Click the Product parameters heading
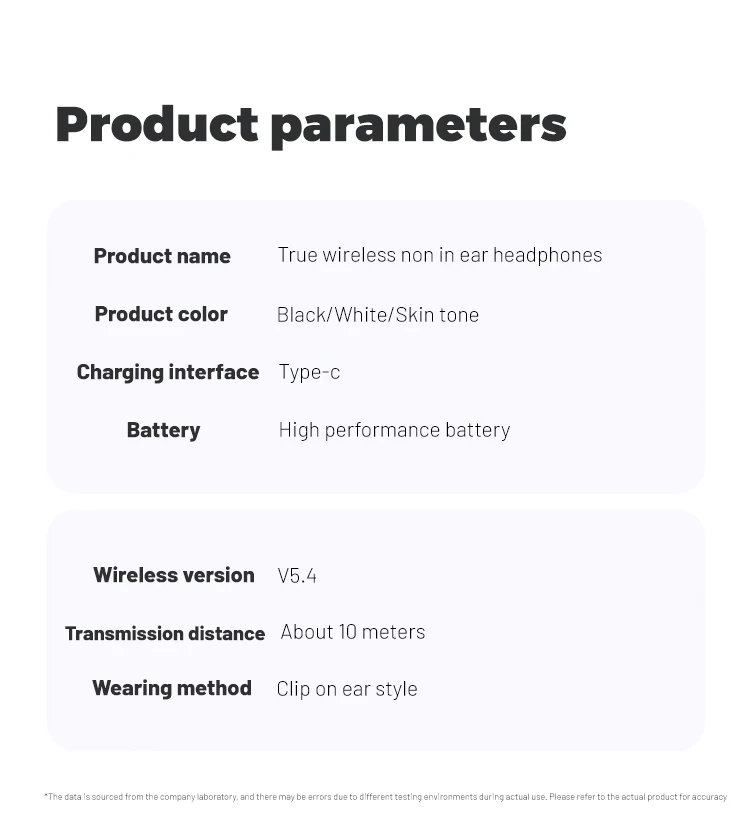 click(x=311, y=125)
